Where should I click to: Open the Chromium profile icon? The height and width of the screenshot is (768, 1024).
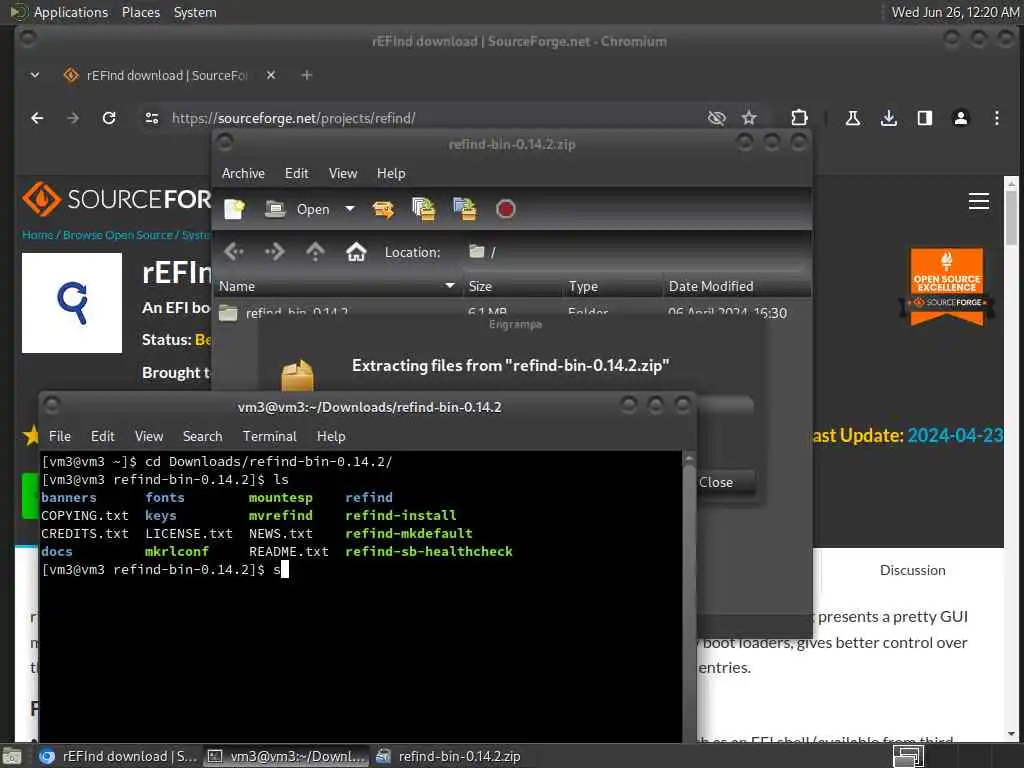(961, 118)
